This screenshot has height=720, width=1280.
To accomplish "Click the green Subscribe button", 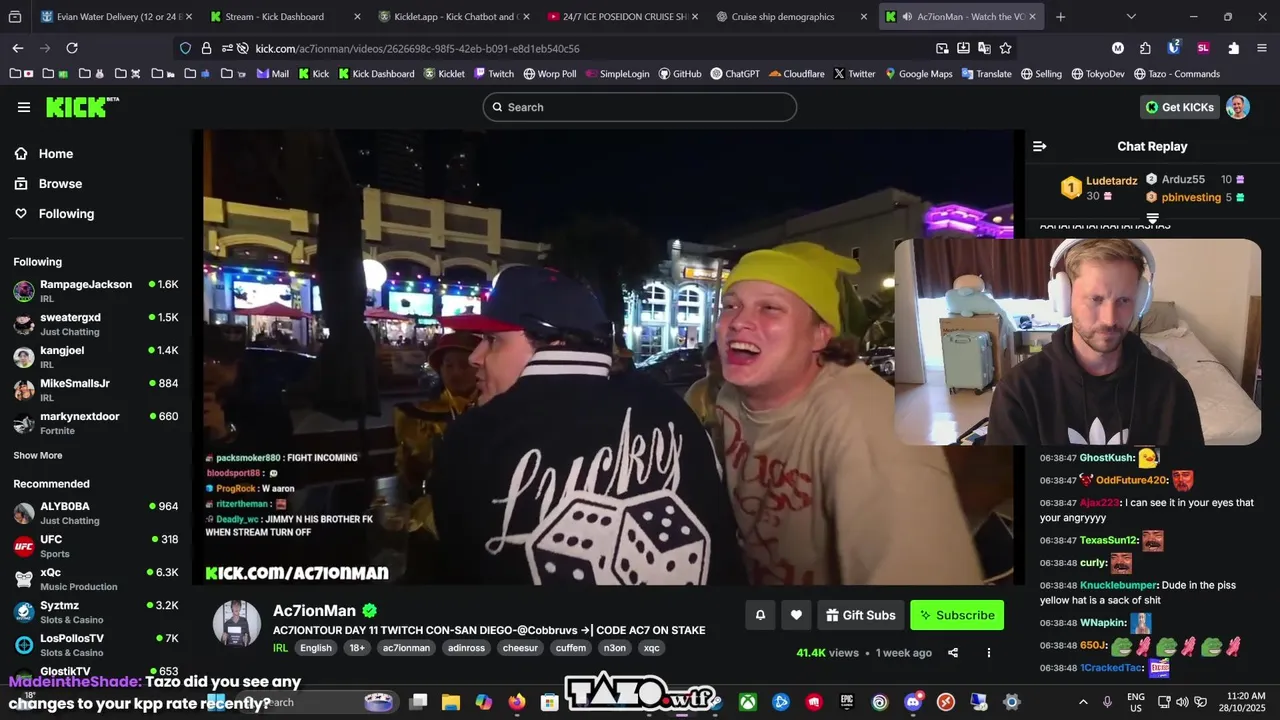I will point(957,615).
